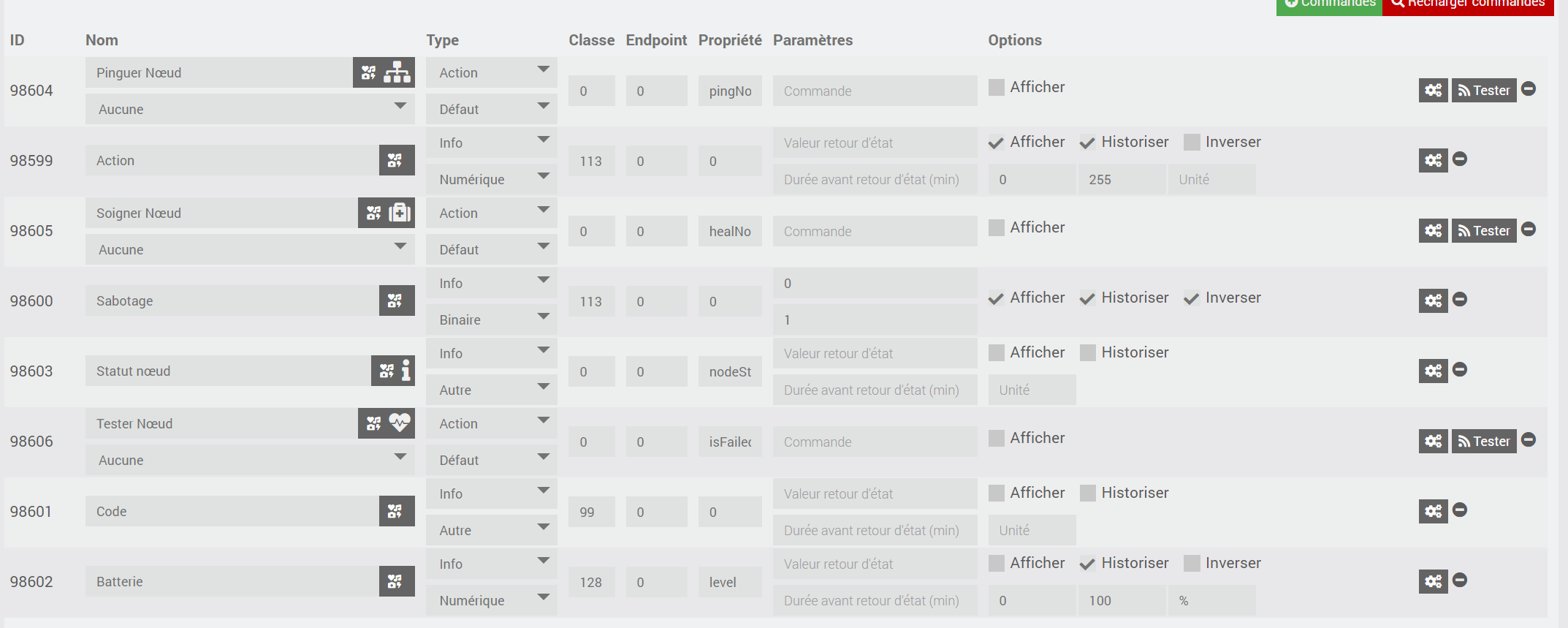Change Info type dropdown for Code command
This screenshot has width=1568, height=628.
click(492, 493)
